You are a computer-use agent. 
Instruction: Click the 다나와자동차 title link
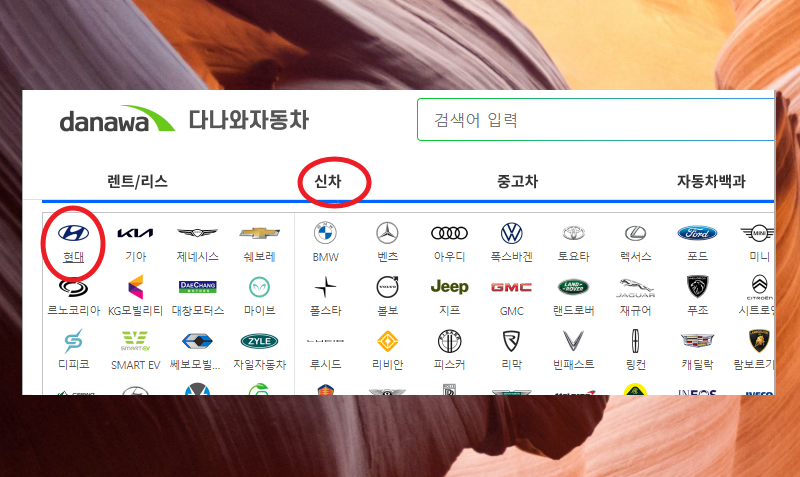[x=248, y=120]
